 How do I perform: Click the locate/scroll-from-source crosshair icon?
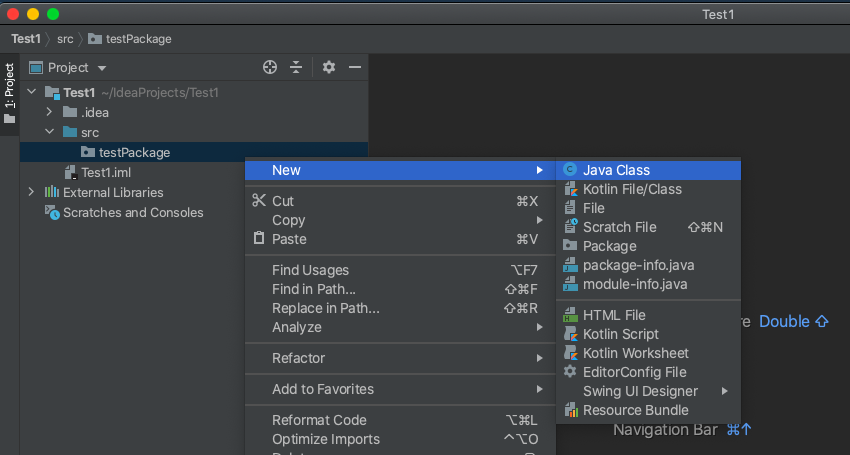[270, 67]
